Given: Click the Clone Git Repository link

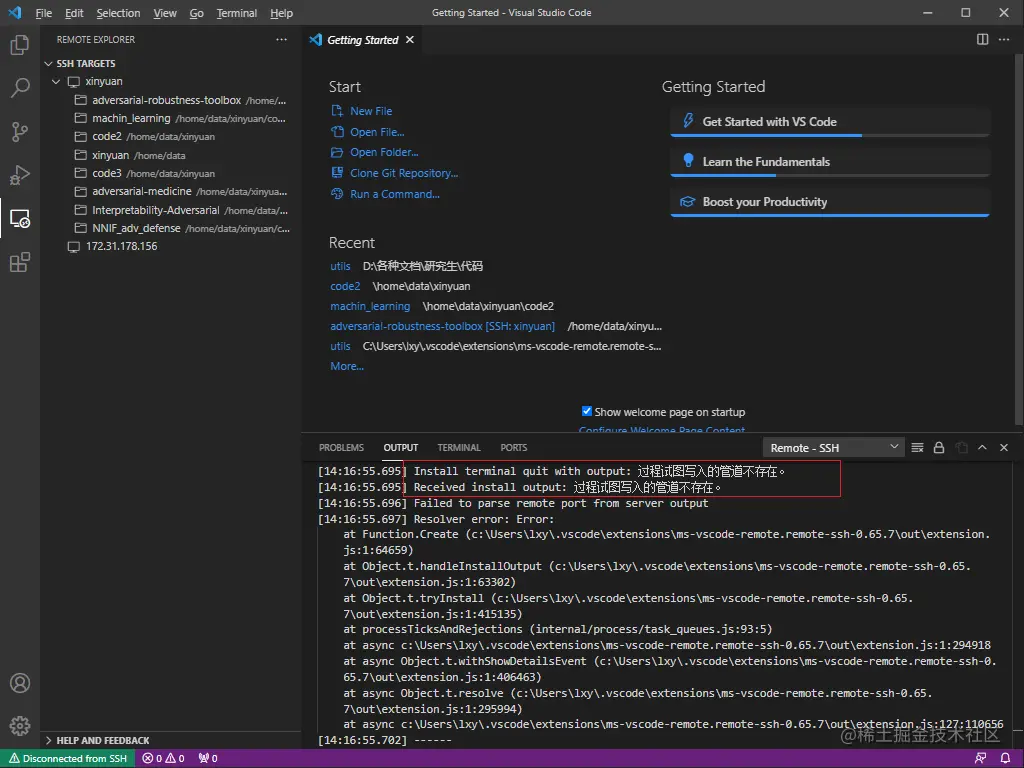Looking at the screenshot, I should [x=403, y=173].
